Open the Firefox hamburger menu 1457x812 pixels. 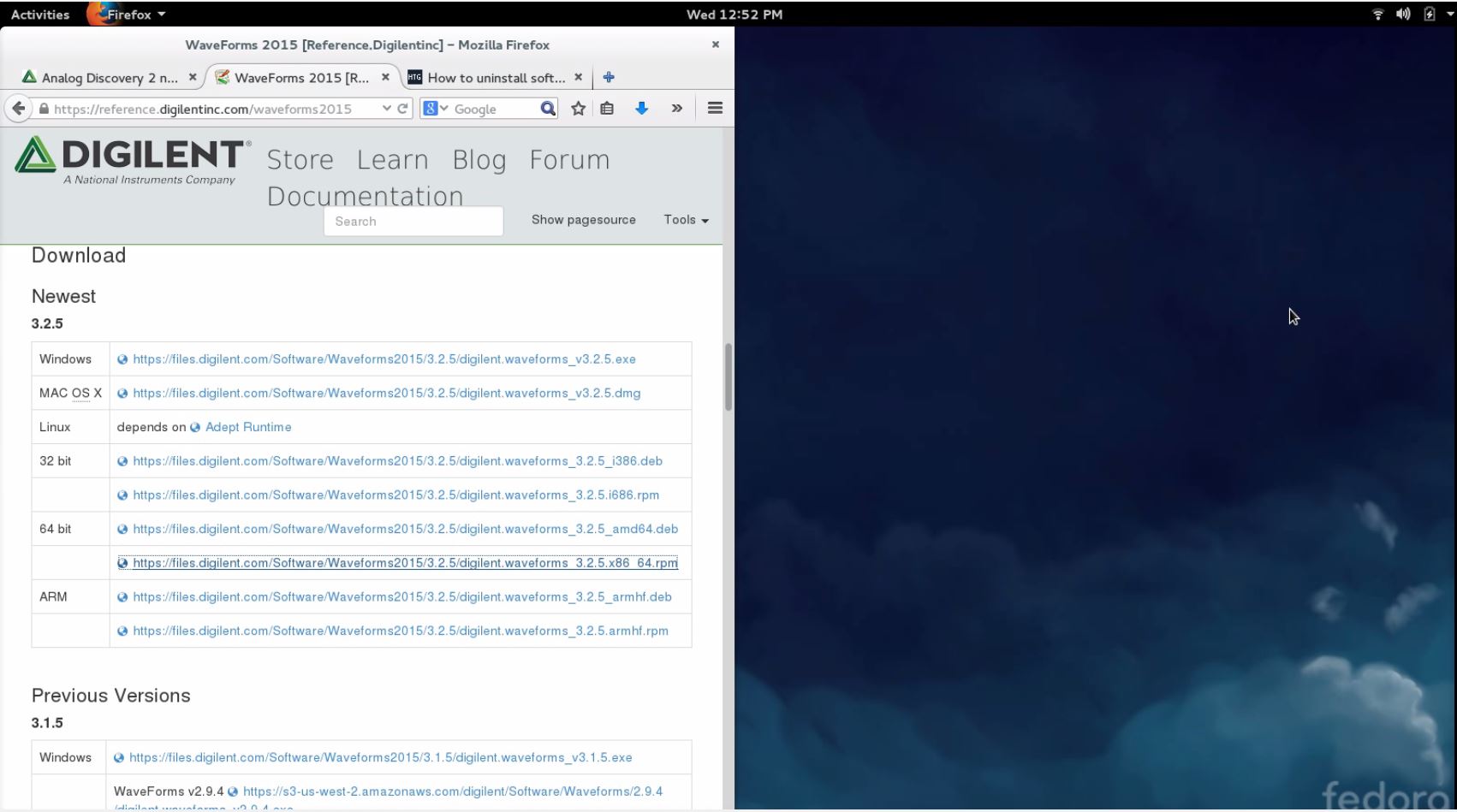[716, 108]
